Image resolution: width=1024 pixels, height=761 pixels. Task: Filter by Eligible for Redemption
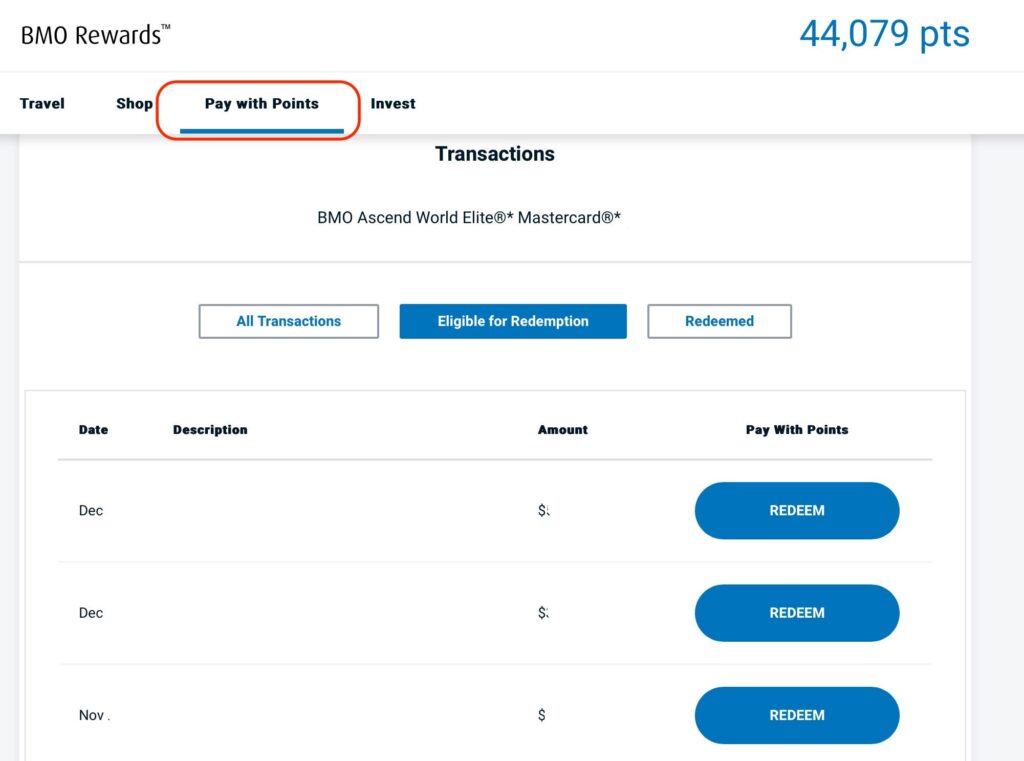coord(512,321)
